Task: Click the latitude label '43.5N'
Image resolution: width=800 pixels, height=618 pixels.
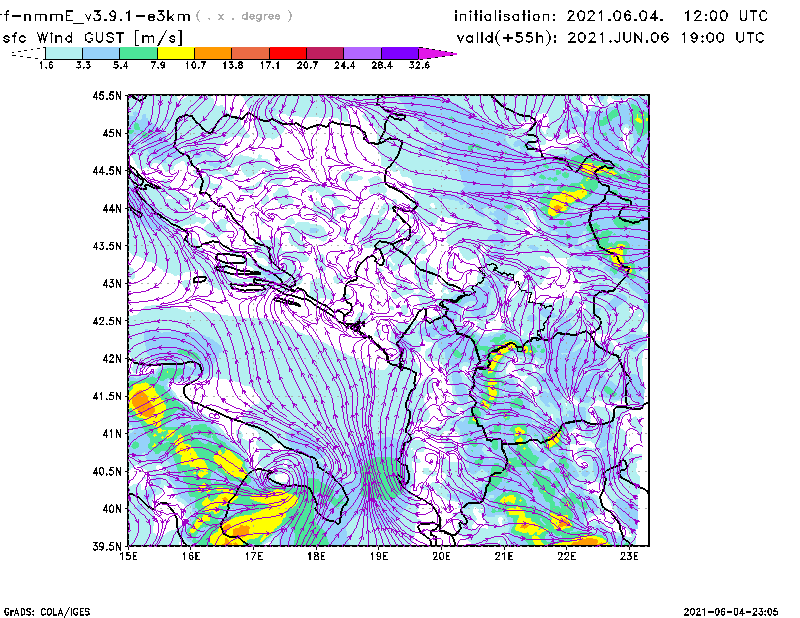Action: pyautogui.click(x=107, y=246)
